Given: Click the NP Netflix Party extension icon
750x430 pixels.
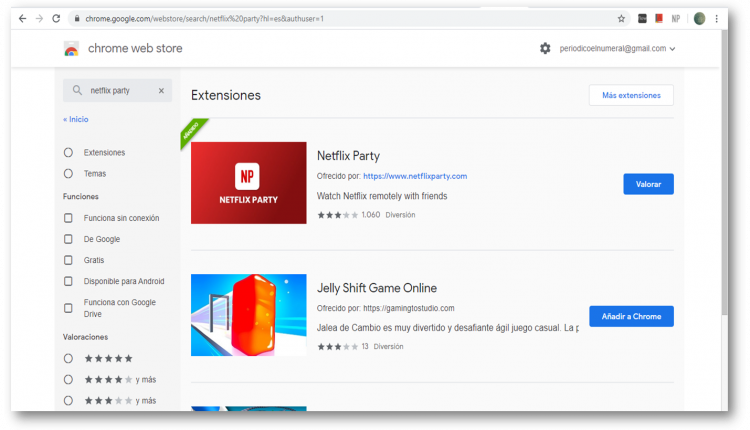Looking at the screenshot, I should pos(676,19).
